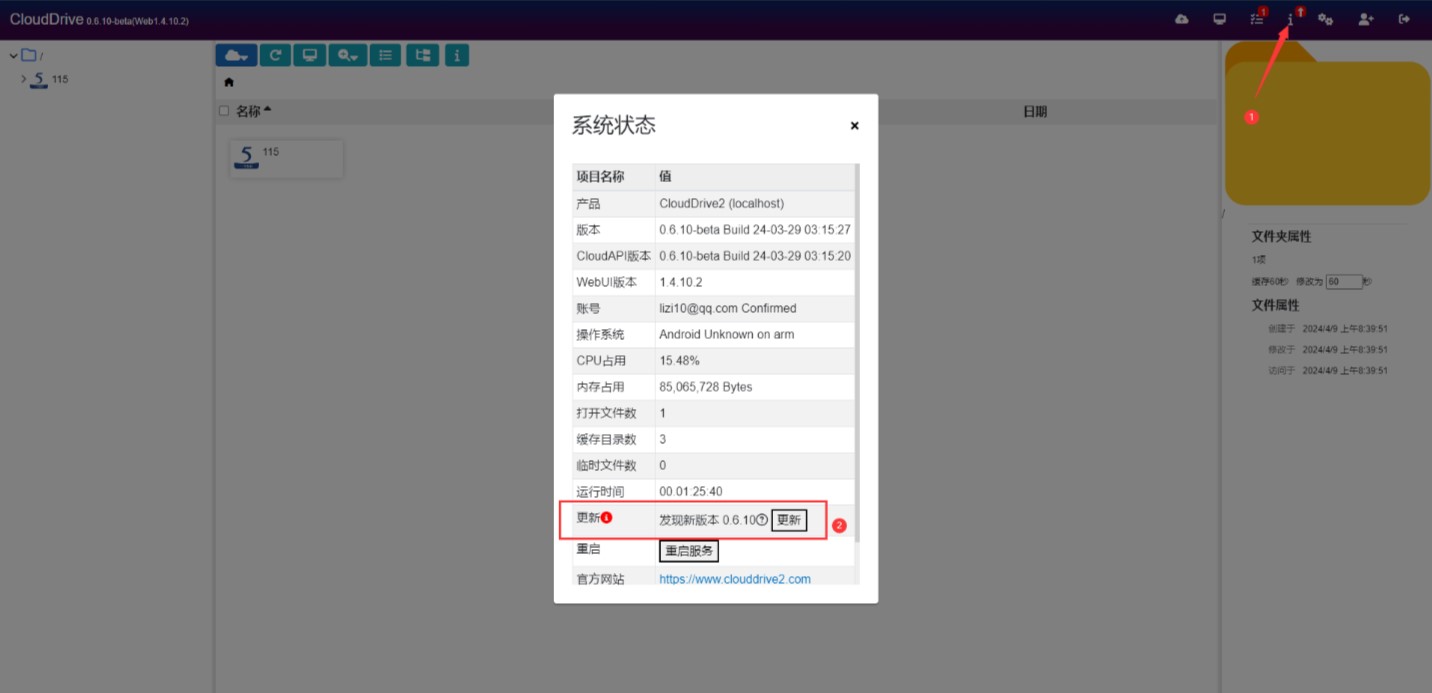
Task: Open the task list icon with badge
Action: click(1256, 19)
